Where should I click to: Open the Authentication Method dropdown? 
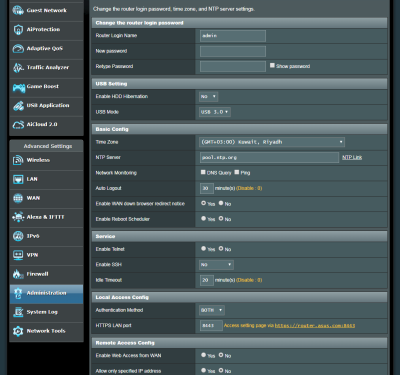tap(212, 310)
